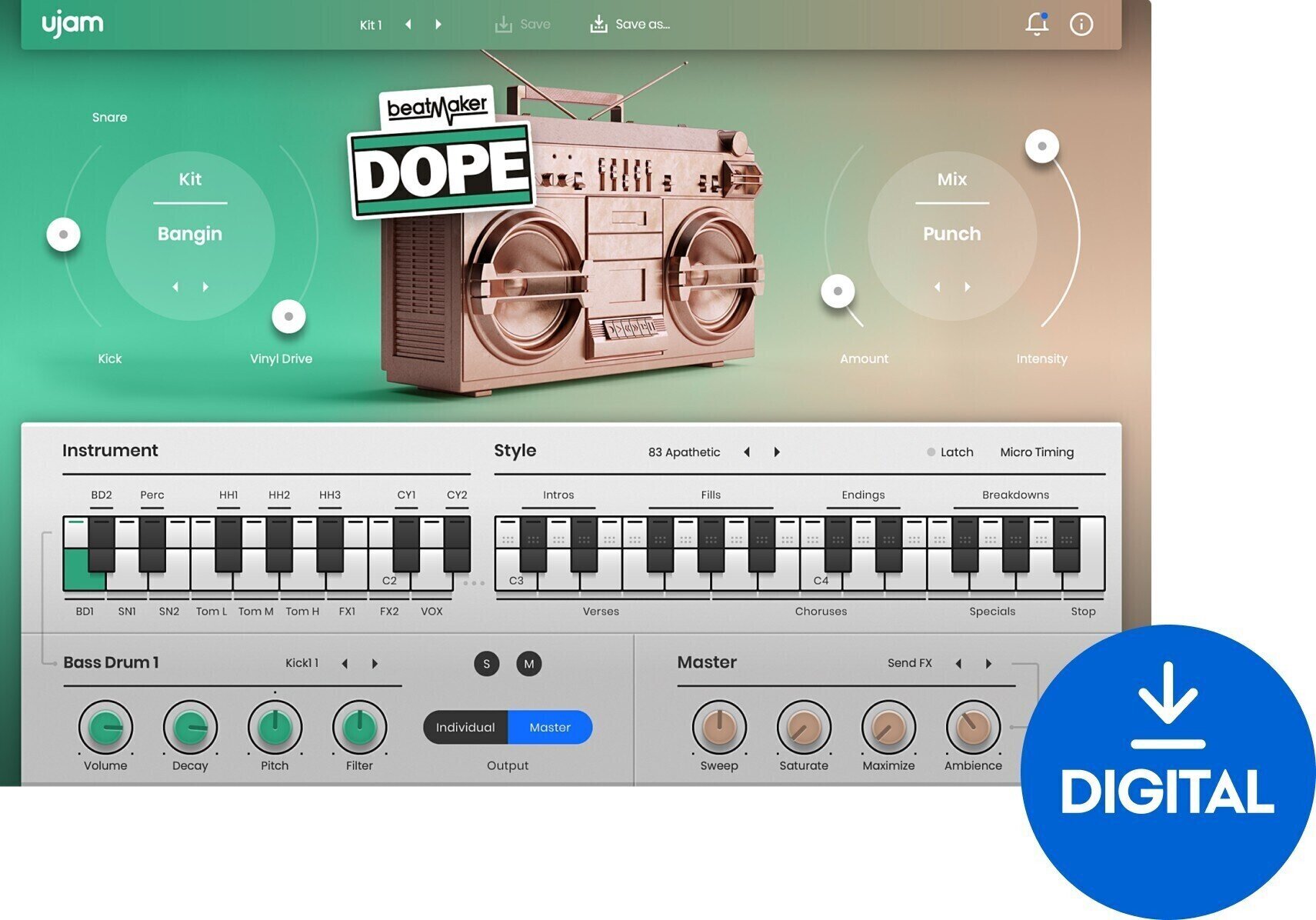The image size is (1316, 920).
Task: Open the Kit preset name Bangin
Action: point(190,234)
